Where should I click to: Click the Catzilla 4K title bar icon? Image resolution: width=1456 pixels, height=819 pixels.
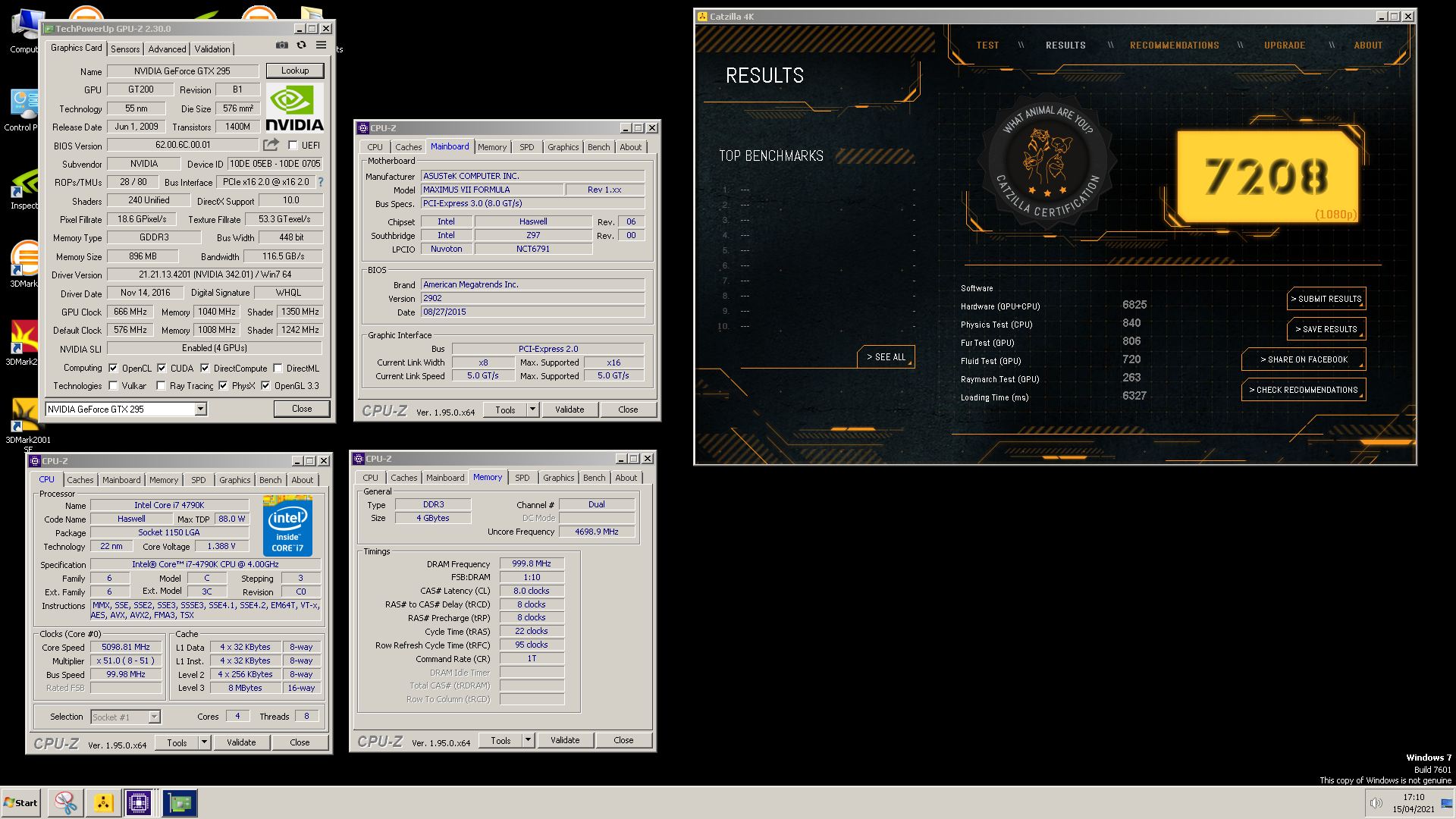click(702, 17)
